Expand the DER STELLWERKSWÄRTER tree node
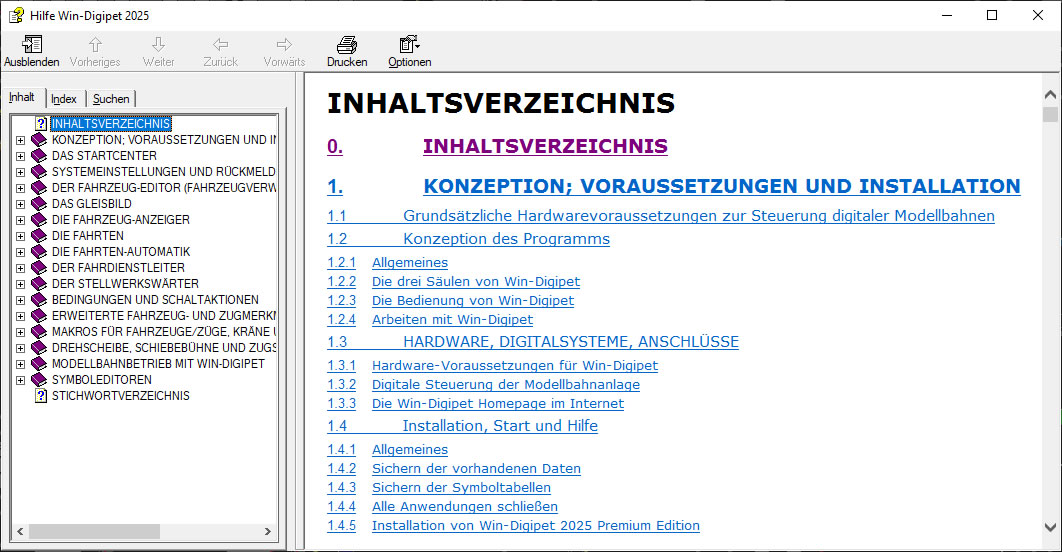 20,284
